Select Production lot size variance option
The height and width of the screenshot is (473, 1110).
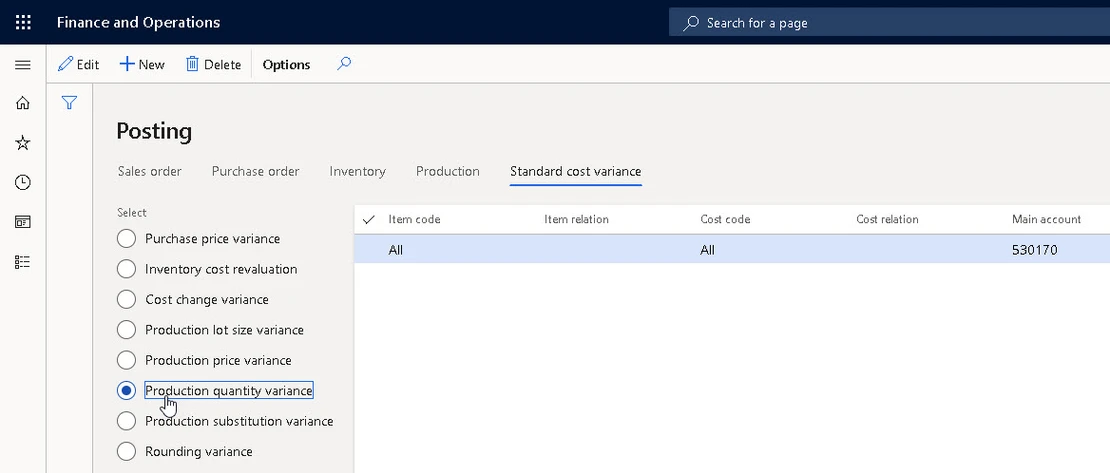(x=126, y=330)
